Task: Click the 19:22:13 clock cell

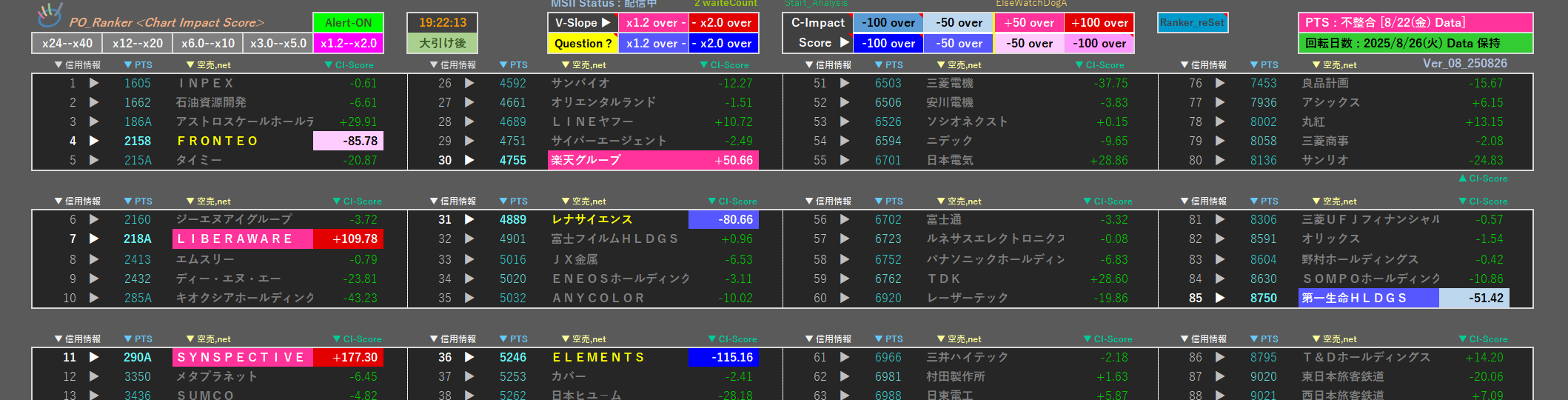Action: pos(443,23)
